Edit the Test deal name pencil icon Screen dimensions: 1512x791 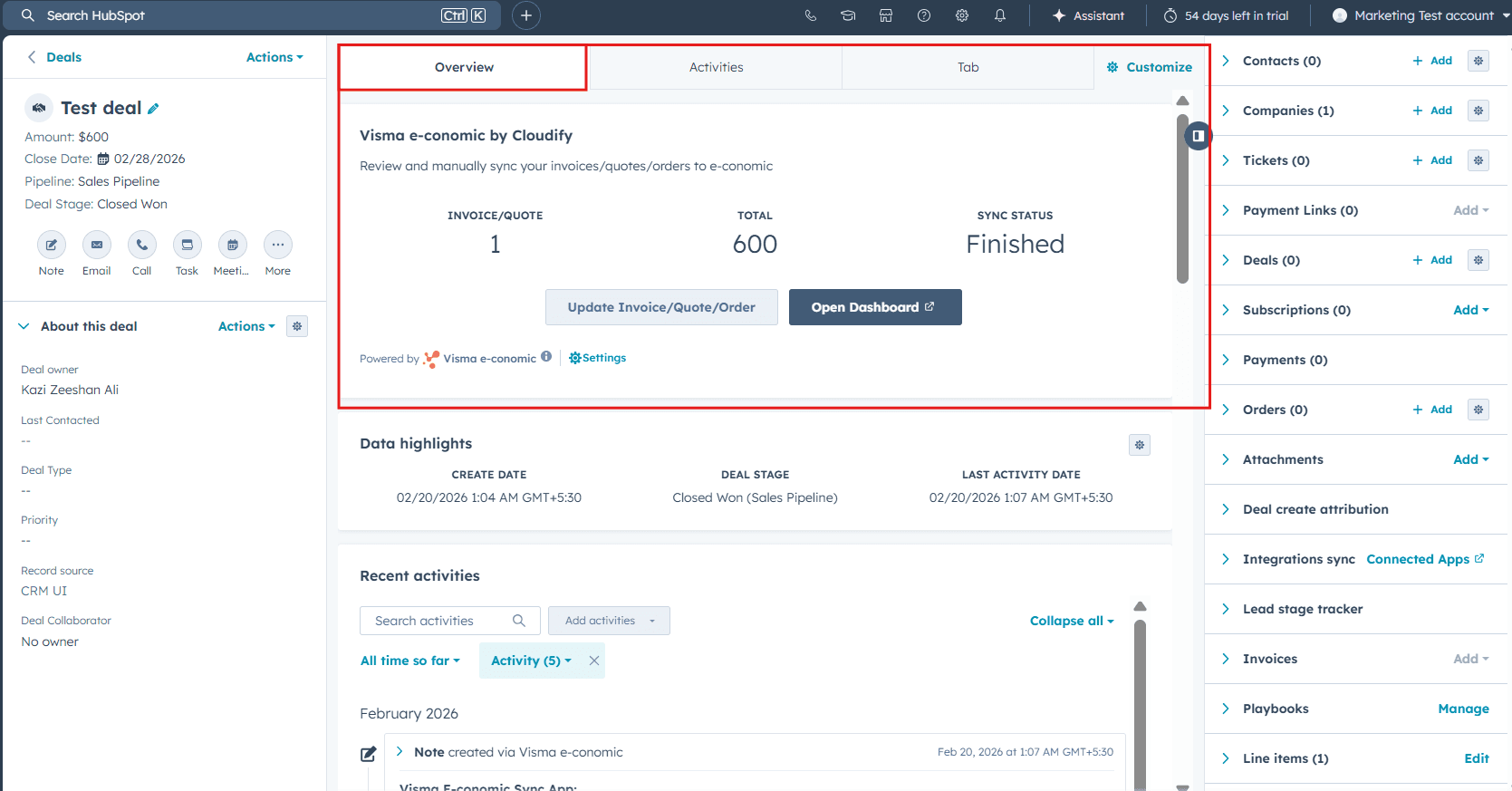point(153,109)
